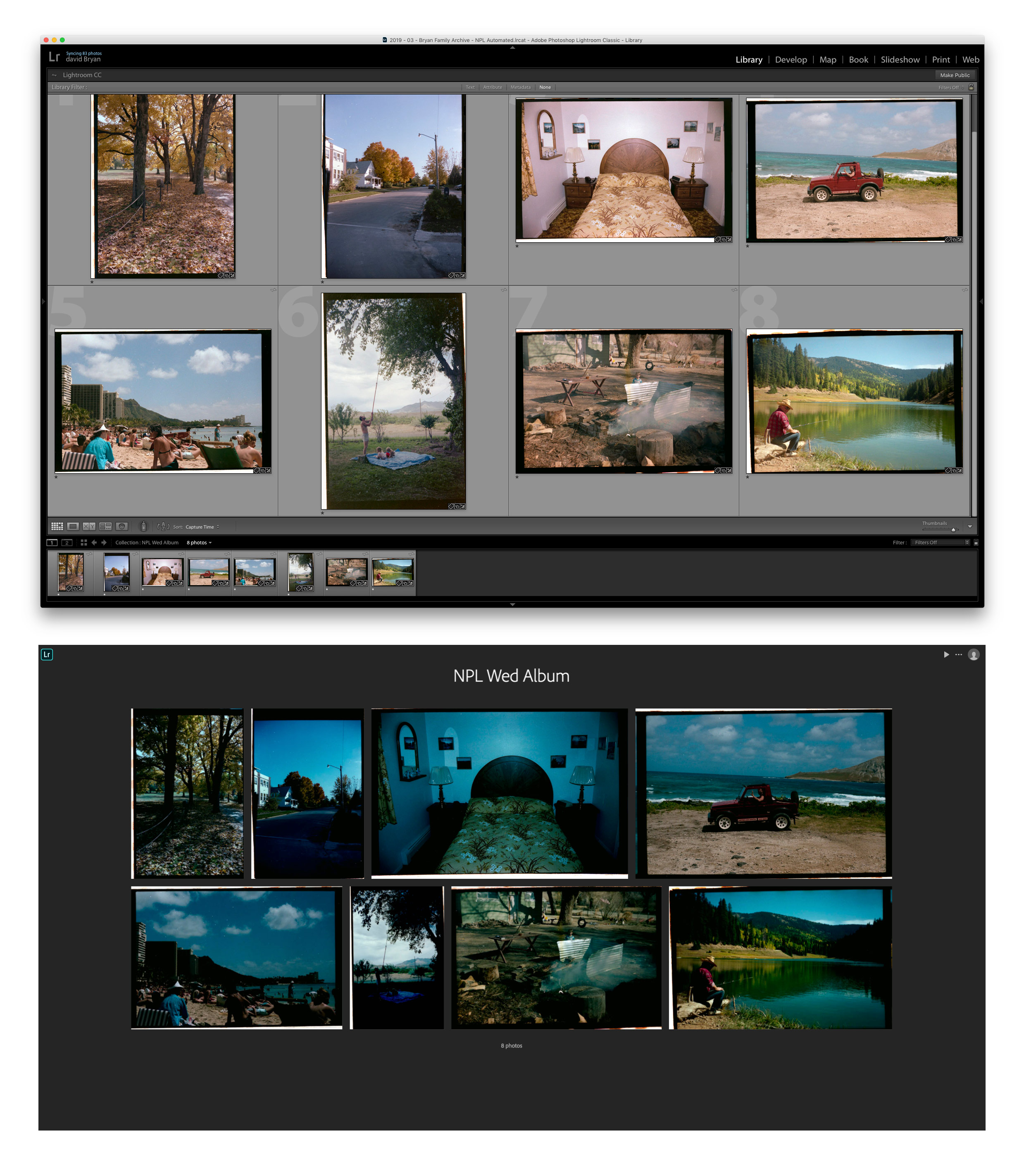Enable the Text library filter

pyautogui.click(x=470, y=88)
